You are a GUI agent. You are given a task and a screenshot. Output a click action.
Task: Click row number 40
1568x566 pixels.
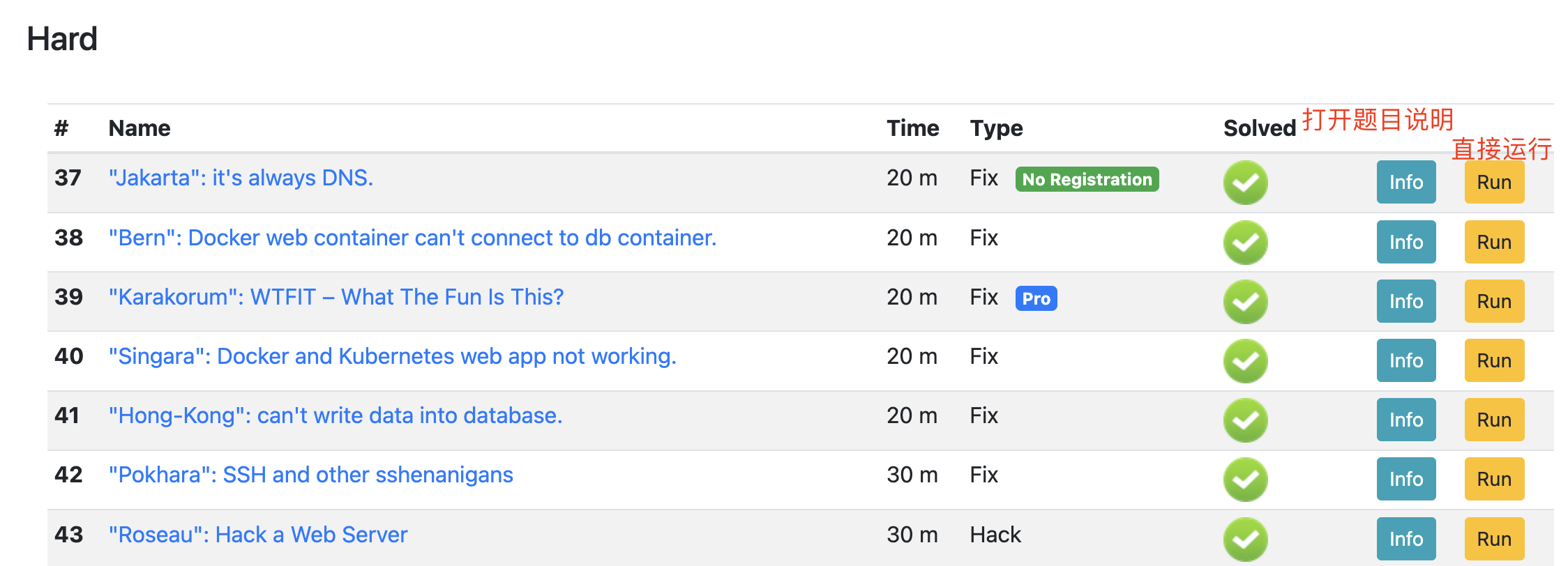(x=68, y=356)
